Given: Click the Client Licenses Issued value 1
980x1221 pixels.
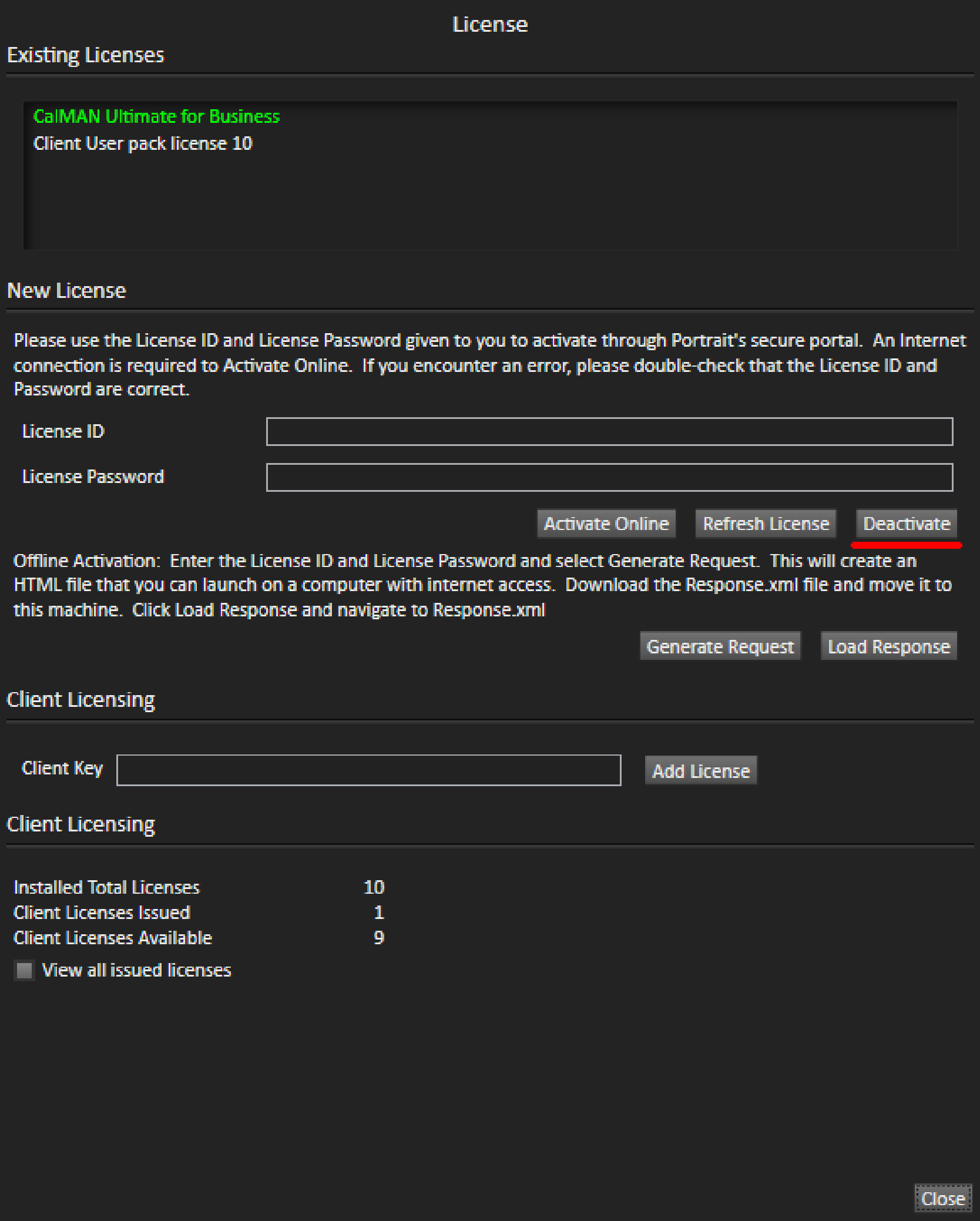Looking at the screenshot, I should tap(379, 913).
